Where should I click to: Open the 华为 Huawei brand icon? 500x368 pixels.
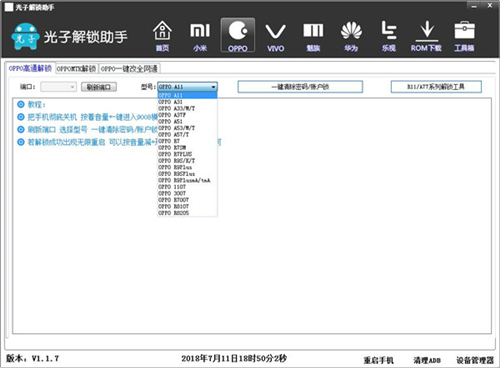[x=351, y=36]
